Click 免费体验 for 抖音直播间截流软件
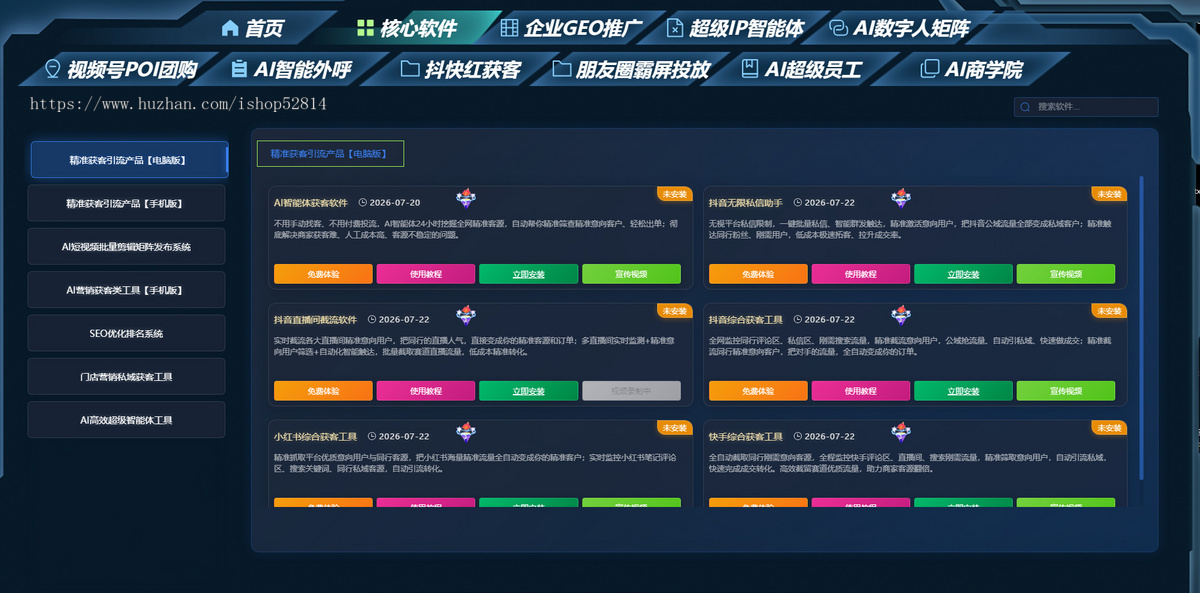The image size is (1200, 593). [323, 391]
